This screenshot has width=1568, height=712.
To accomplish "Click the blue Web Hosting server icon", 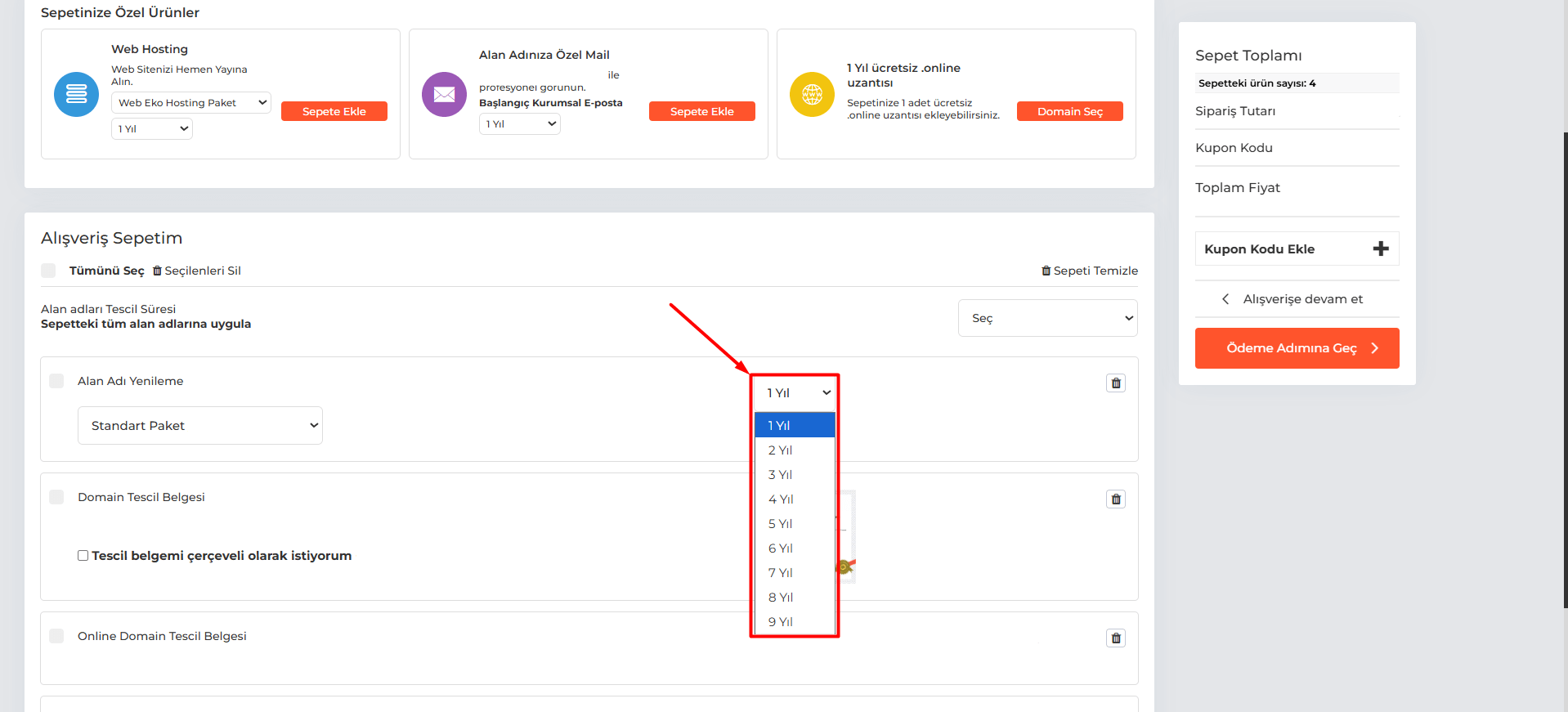I will (x=76, y=94).
